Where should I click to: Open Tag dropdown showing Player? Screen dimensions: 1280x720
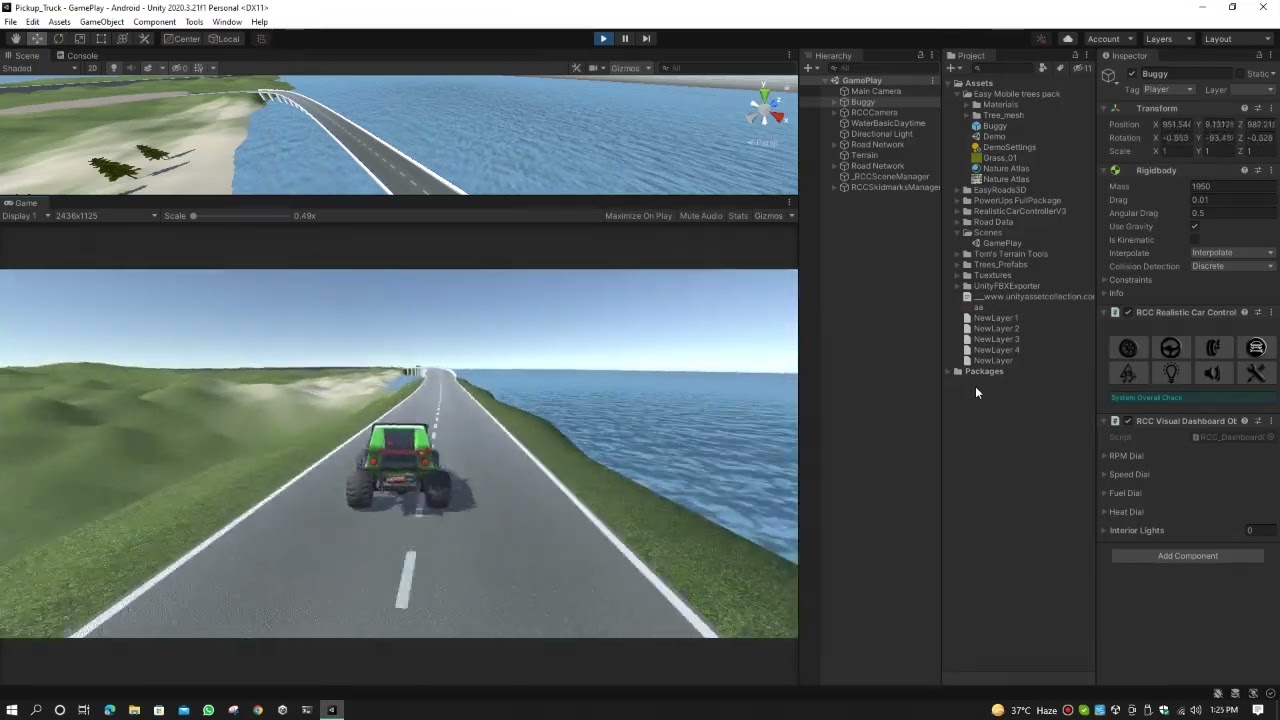pos(1168,90)
